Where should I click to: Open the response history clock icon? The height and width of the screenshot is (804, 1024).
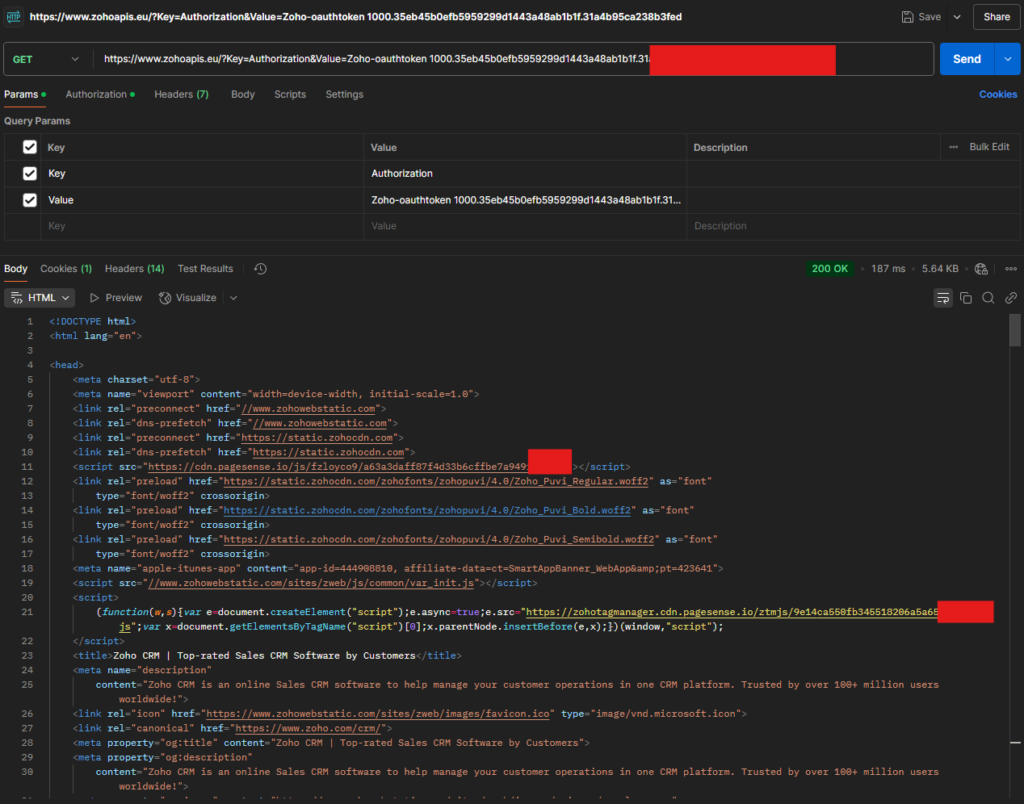click(261, 269)
